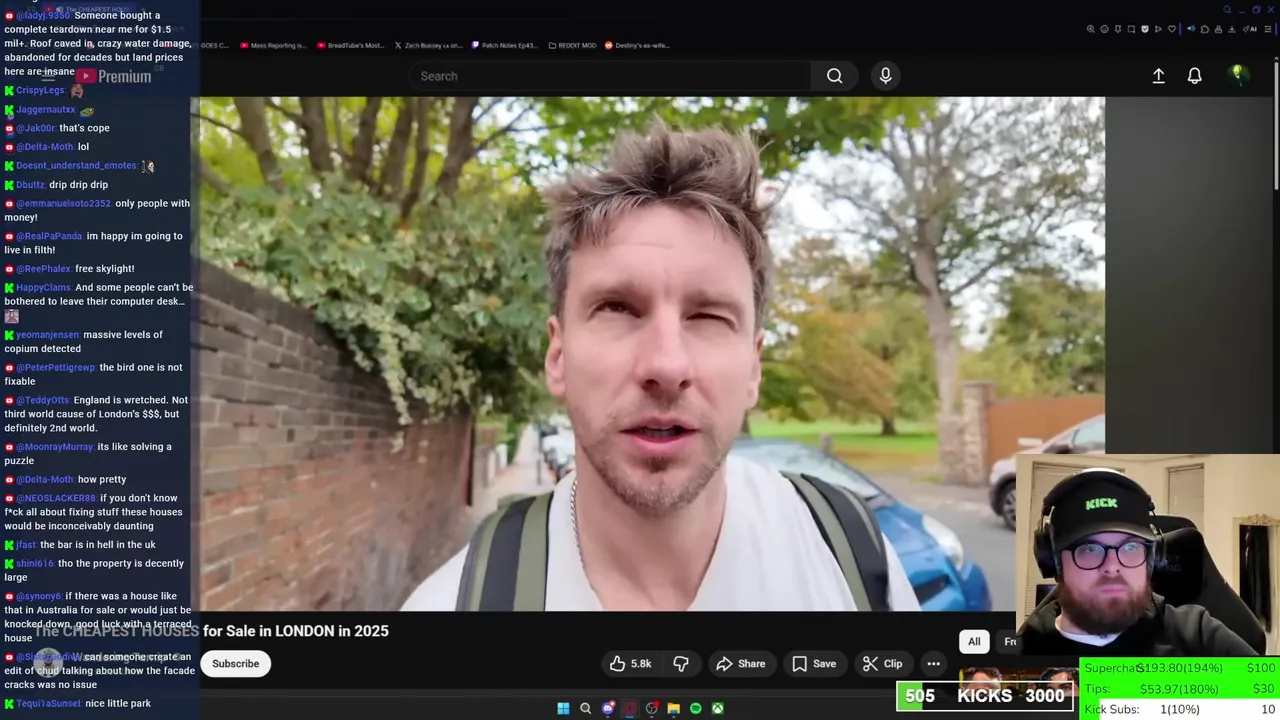Open the 'Zach Bussey' X bookmark
This screenshot has height=720, width=1280.
[428, 45]
